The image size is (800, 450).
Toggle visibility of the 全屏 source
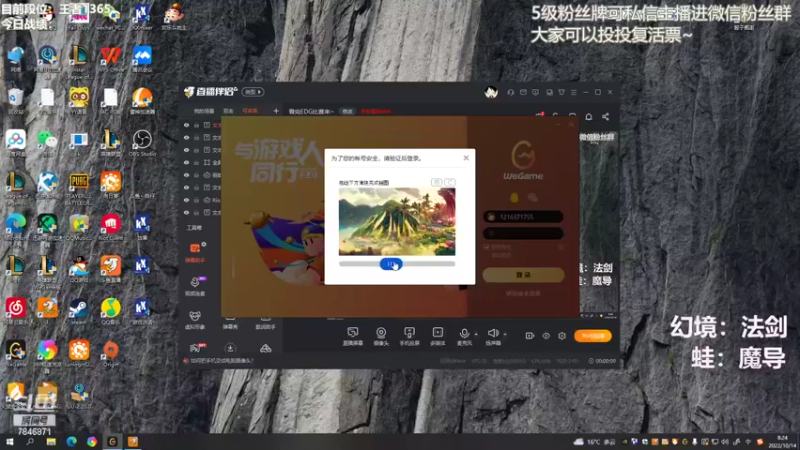(186, 162)
